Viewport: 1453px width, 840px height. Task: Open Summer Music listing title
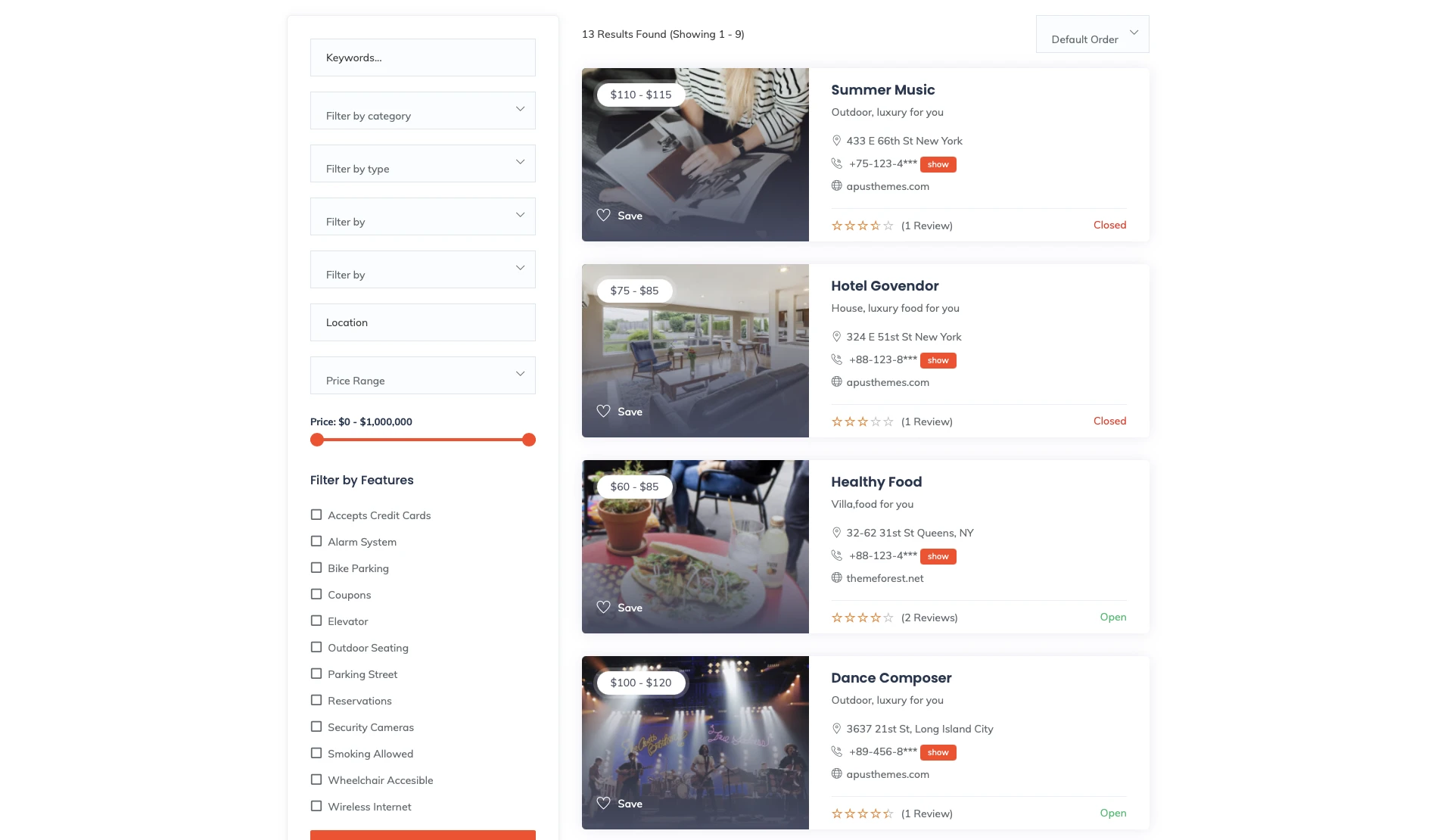[x=882, y=90]
